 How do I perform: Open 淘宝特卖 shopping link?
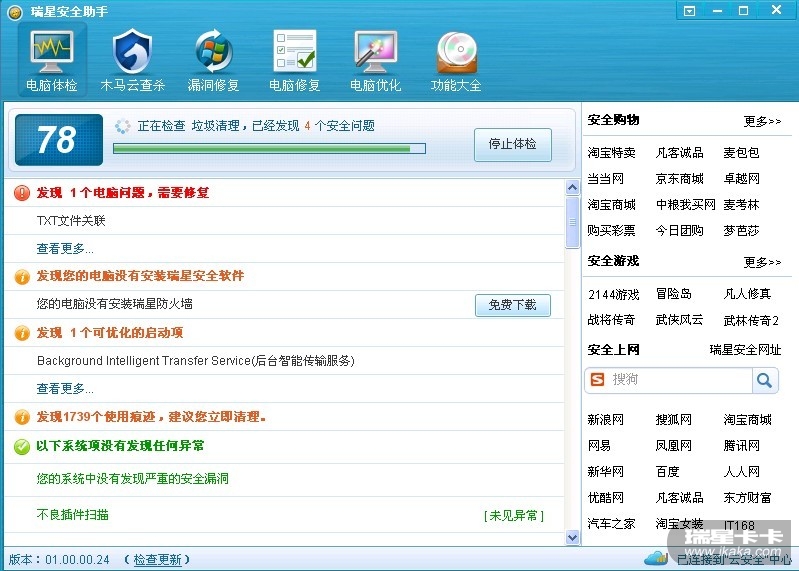pyautogui.click(x=611, y=153)
